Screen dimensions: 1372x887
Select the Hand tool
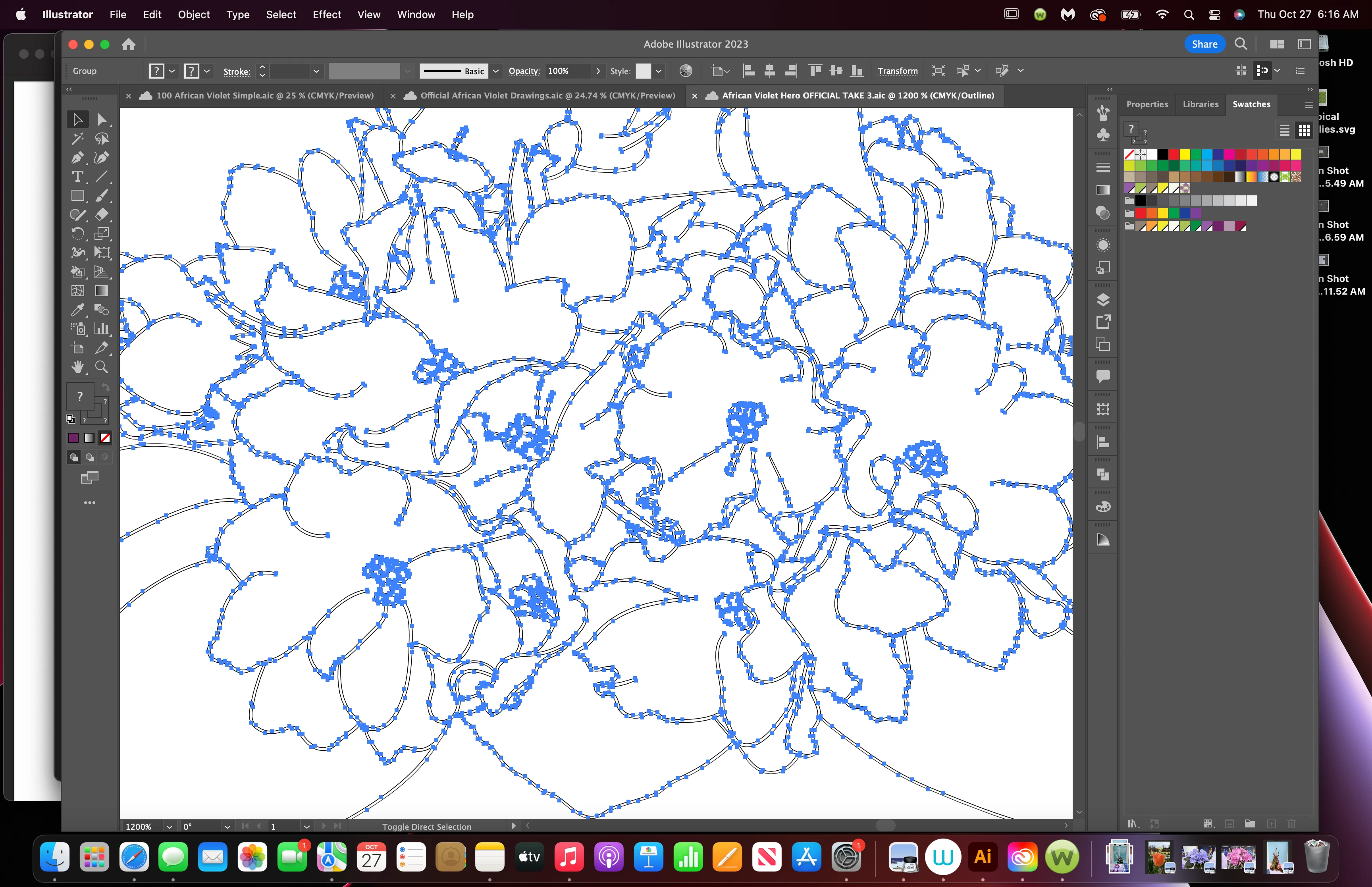pyautogui.click(x=77, y=367)
